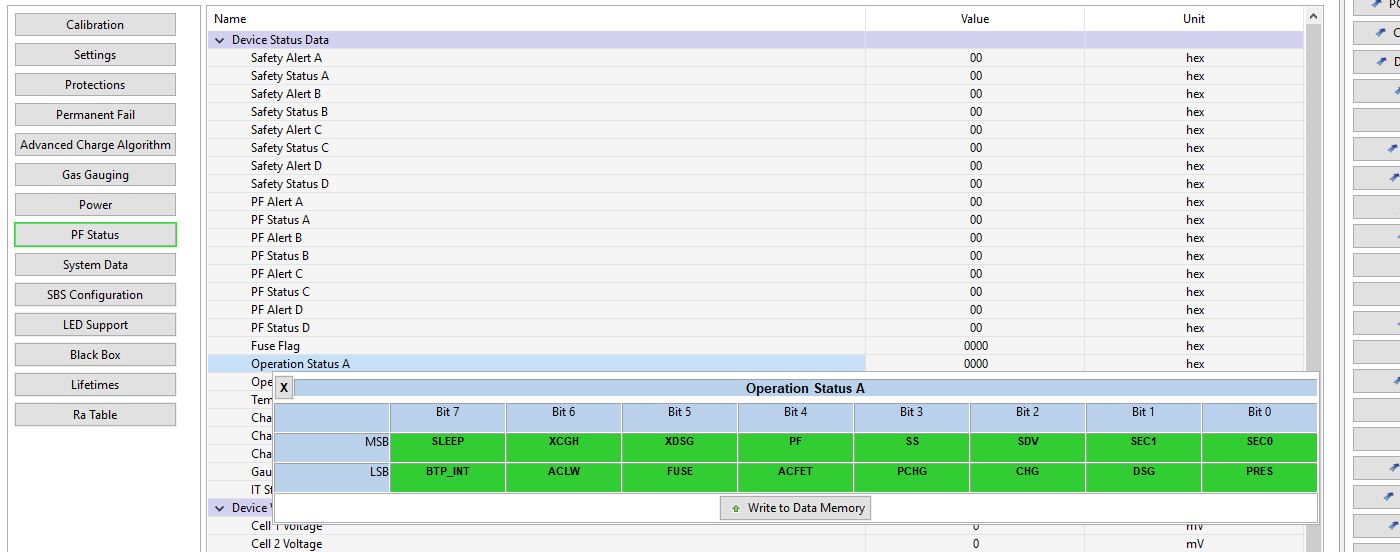Toggle the PCHG bit
The width and height of the screenshot is (1400, 552).
[912, 477]
